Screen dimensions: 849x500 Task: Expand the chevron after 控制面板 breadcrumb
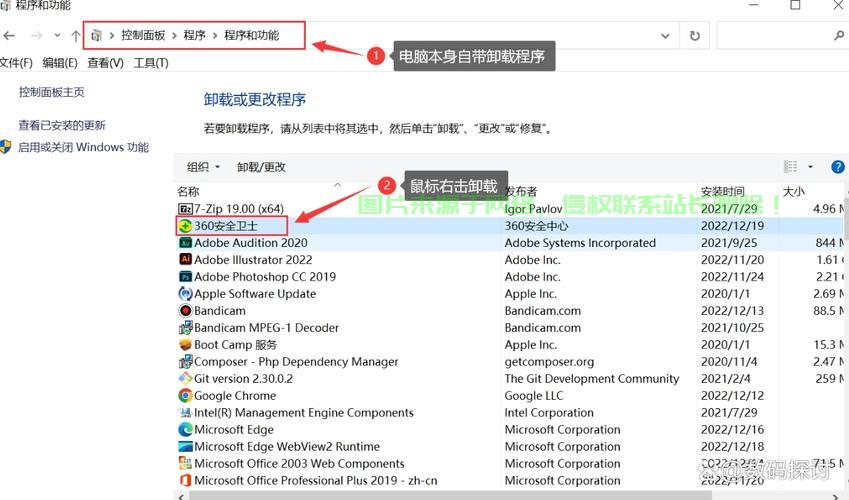click(174, 36)
